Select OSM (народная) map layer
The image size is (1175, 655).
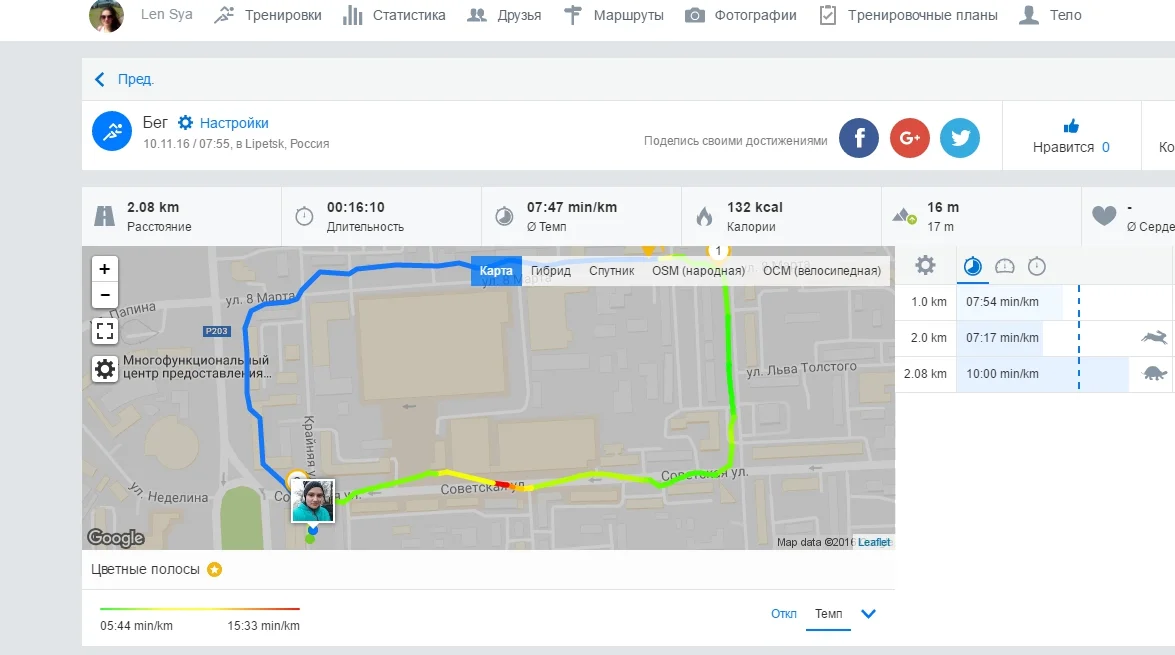[x=698, y=271]
